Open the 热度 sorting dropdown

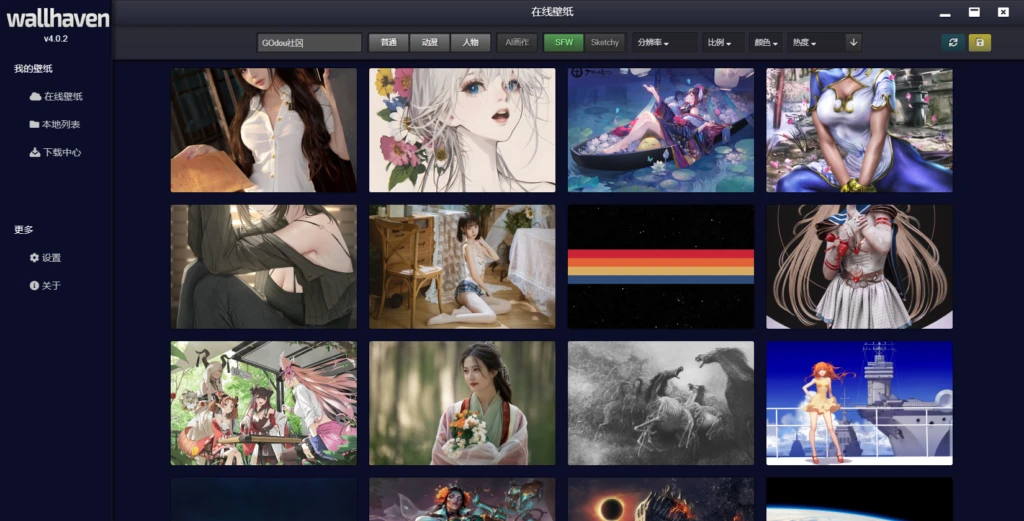tap(804, 43)
